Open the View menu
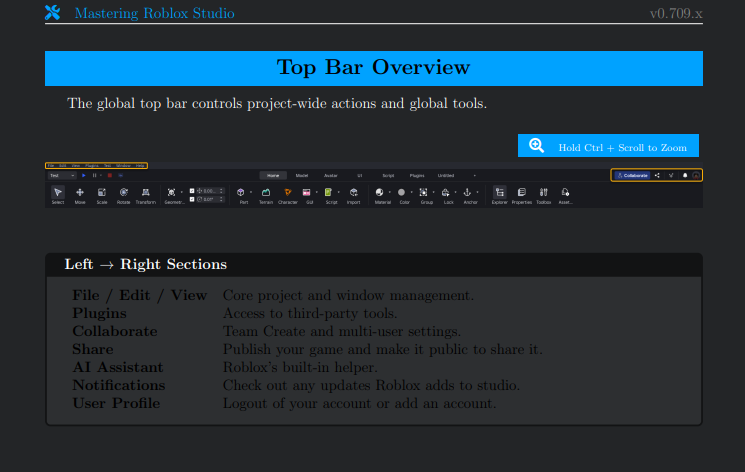Screen dimensions: 745x472 pos(76,165)
